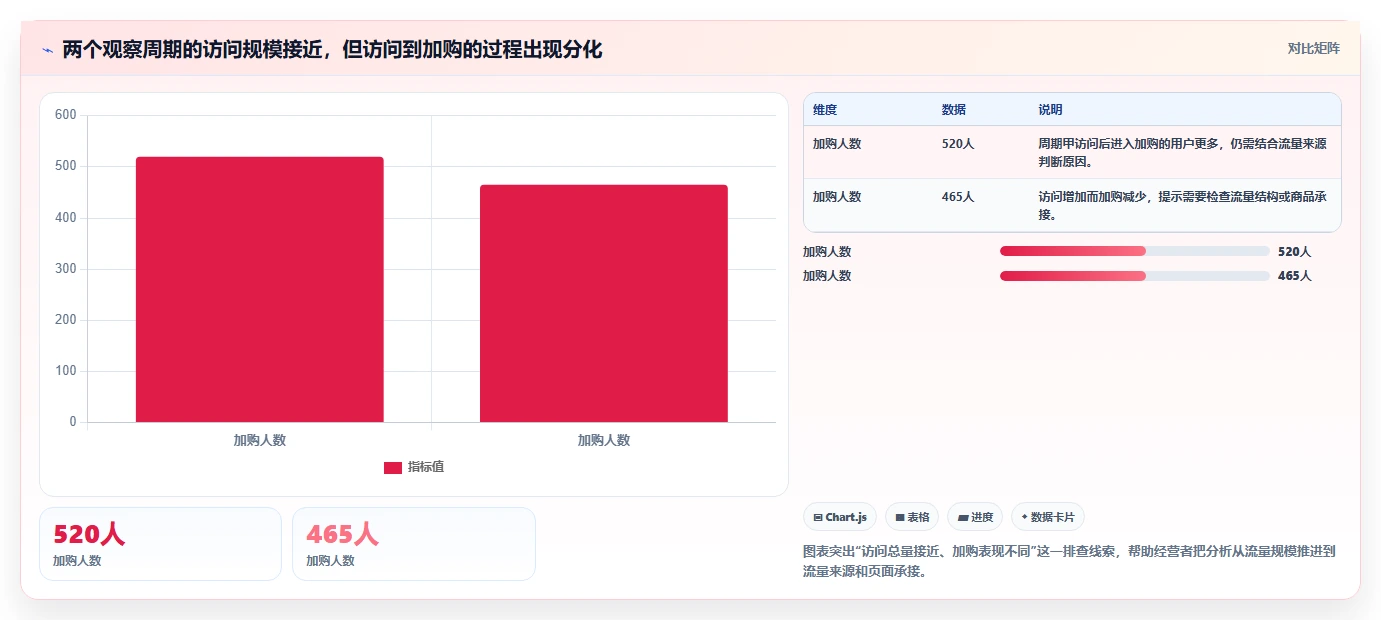Click the 300 y-axis label
Screen dimensions: 1381x620
pos(66,269)
